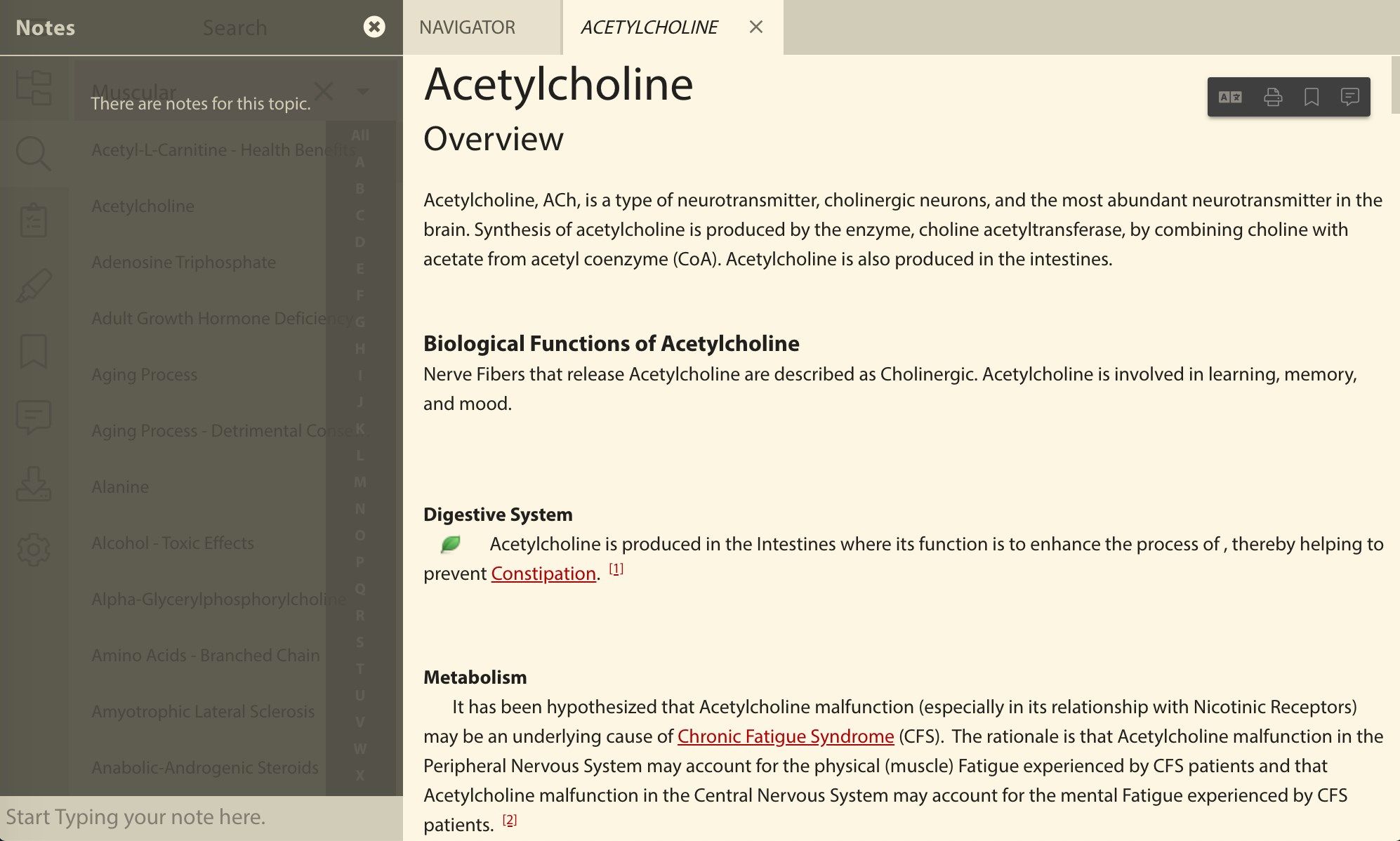This screenshot has height=841, width=1400.
Task: Click the green leaf icon under Digestive System
Action: pos(450,543)
